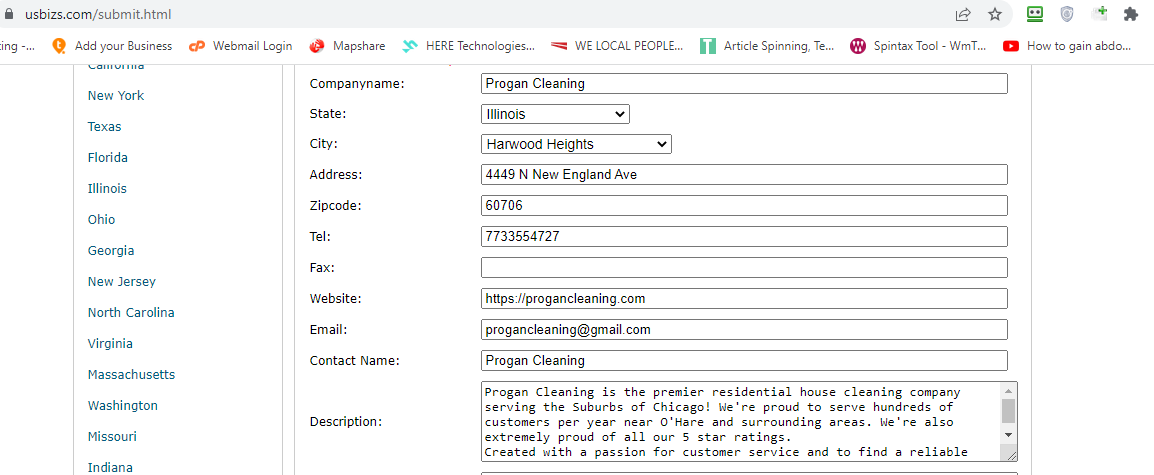
Task: Click the empty Fax input field
Action: (x=744, y=267)
